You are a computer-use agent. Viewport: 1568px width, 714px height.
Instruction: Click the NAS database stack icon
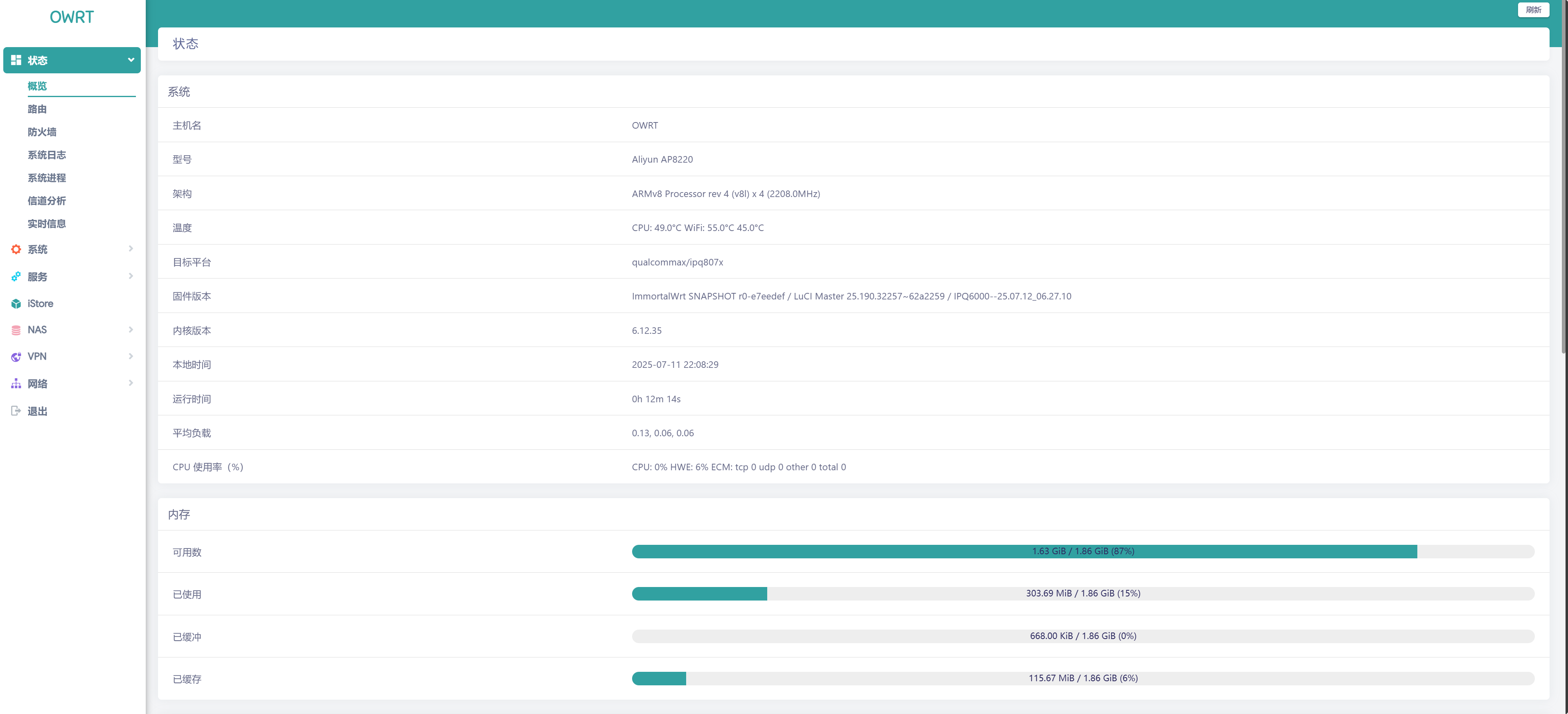click(16, 330)
